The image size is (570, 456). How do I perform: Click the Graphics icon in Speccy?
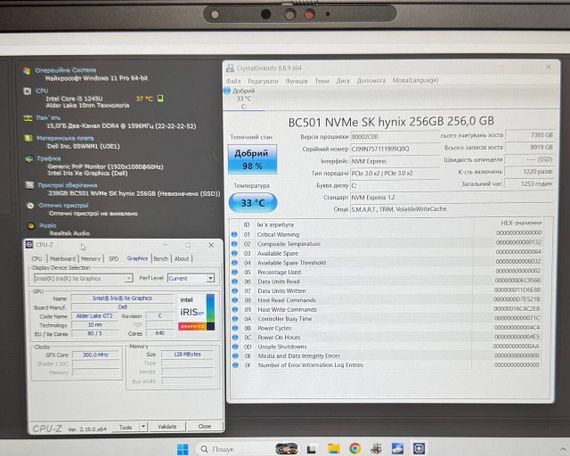[29, 159]
